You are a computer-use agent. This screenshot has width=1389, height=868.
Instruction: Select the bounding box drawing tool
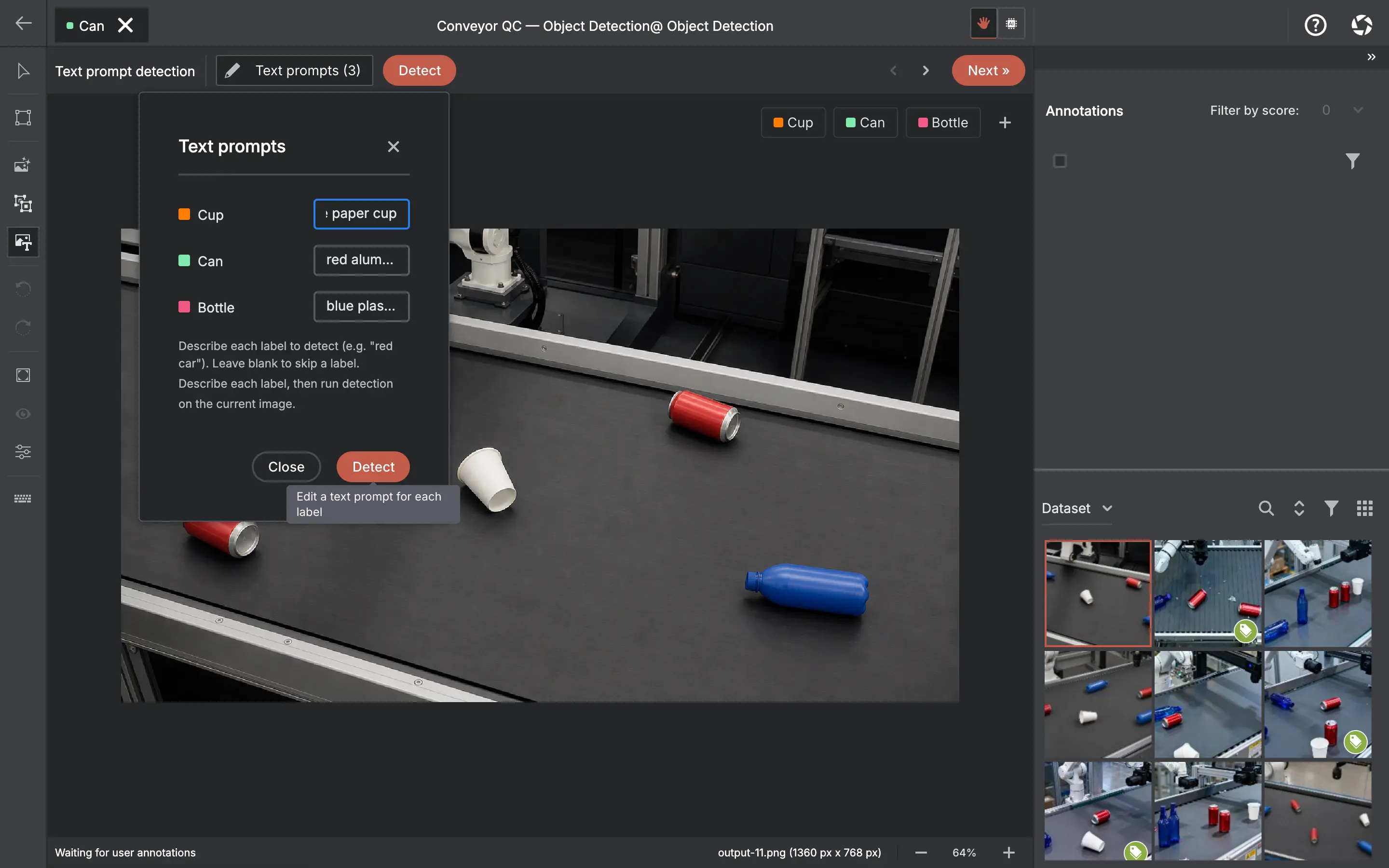[23, 118]
